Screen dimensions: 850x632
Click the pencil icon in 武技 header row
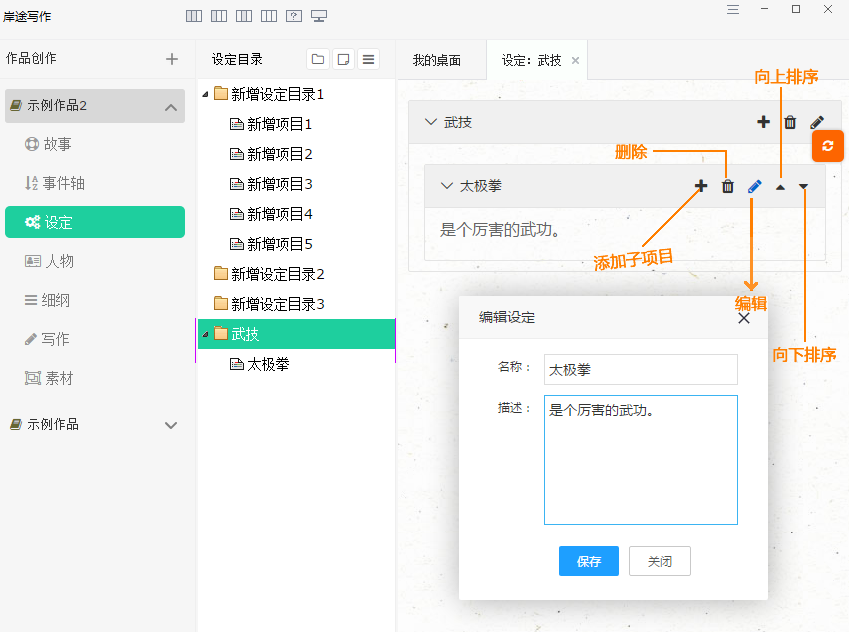817,122
